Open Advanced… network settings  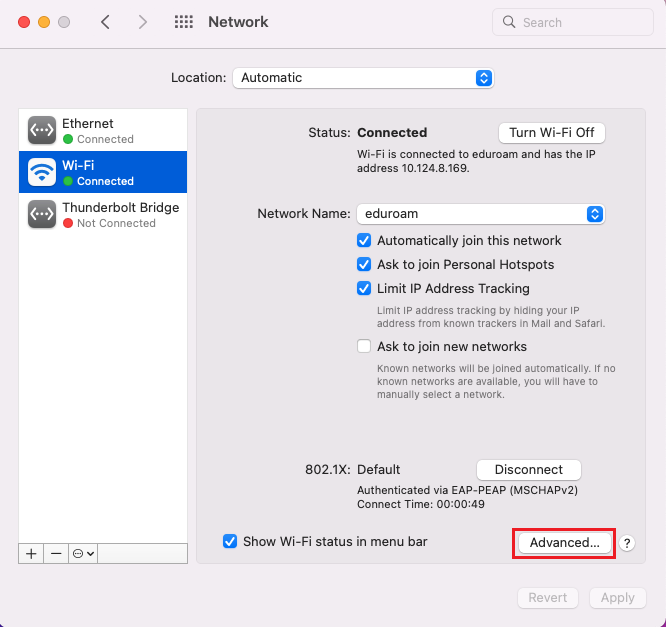(x=564, y=542)
